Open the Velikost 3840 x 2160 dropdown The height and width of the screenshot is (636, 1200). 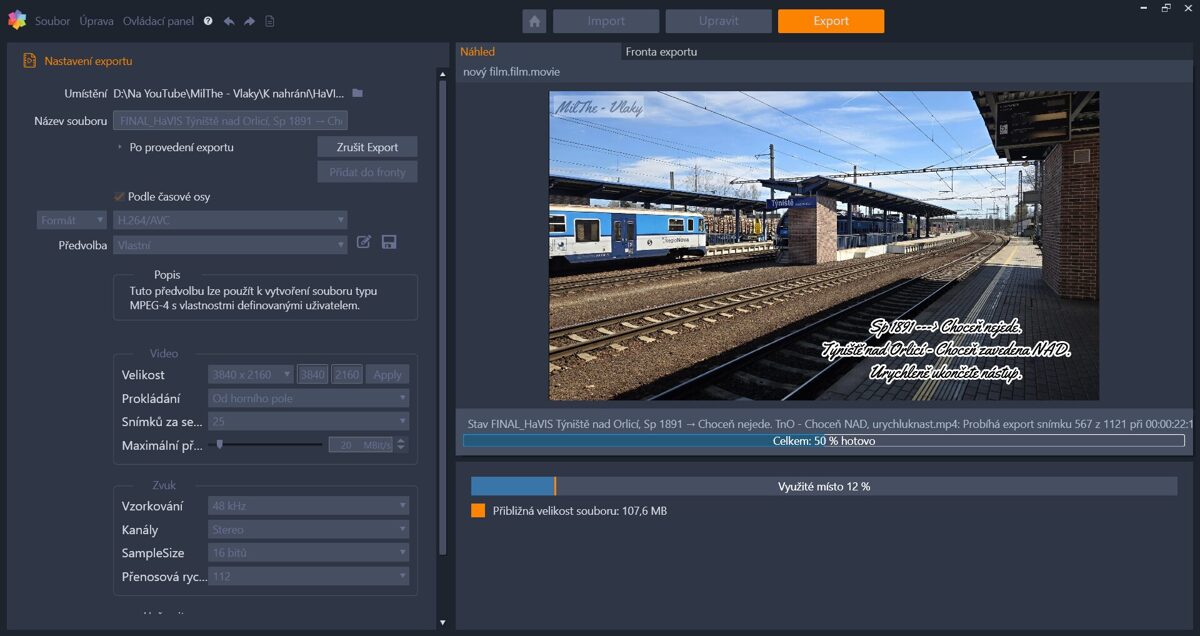tap(251, 375)
